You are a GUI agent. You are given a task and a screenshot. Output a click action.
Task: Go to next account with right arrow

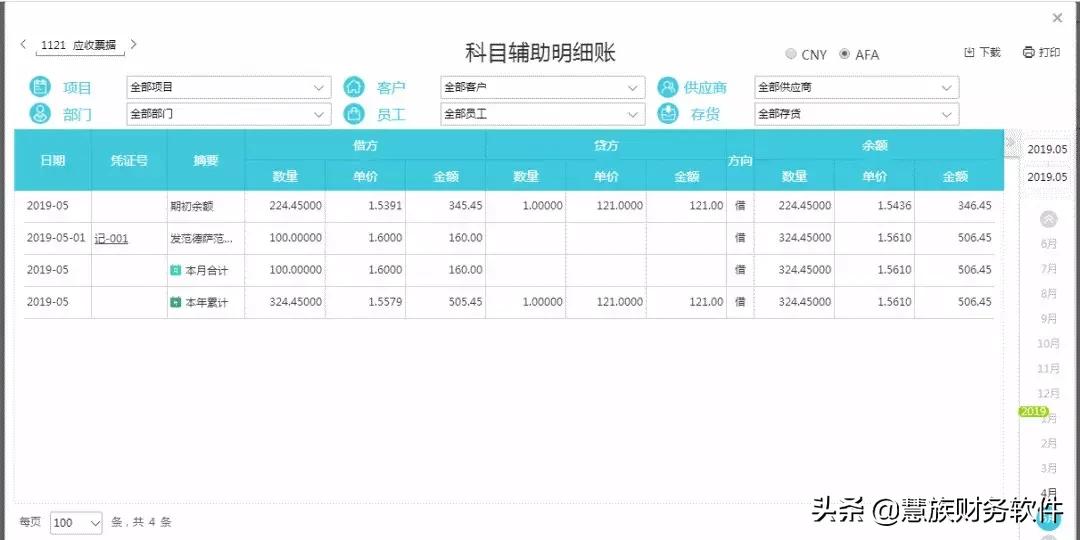tap(134, 44)
